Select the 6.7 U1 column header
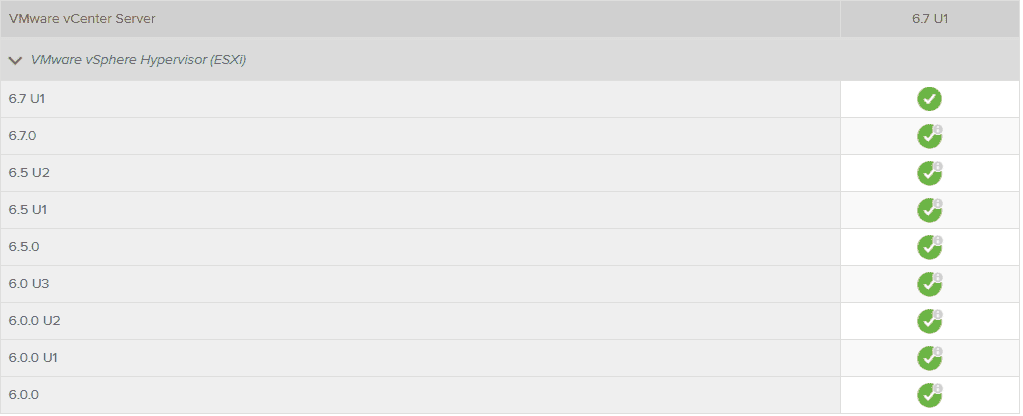The height and width of the screenshot is (416, 1023). point(929,19)
